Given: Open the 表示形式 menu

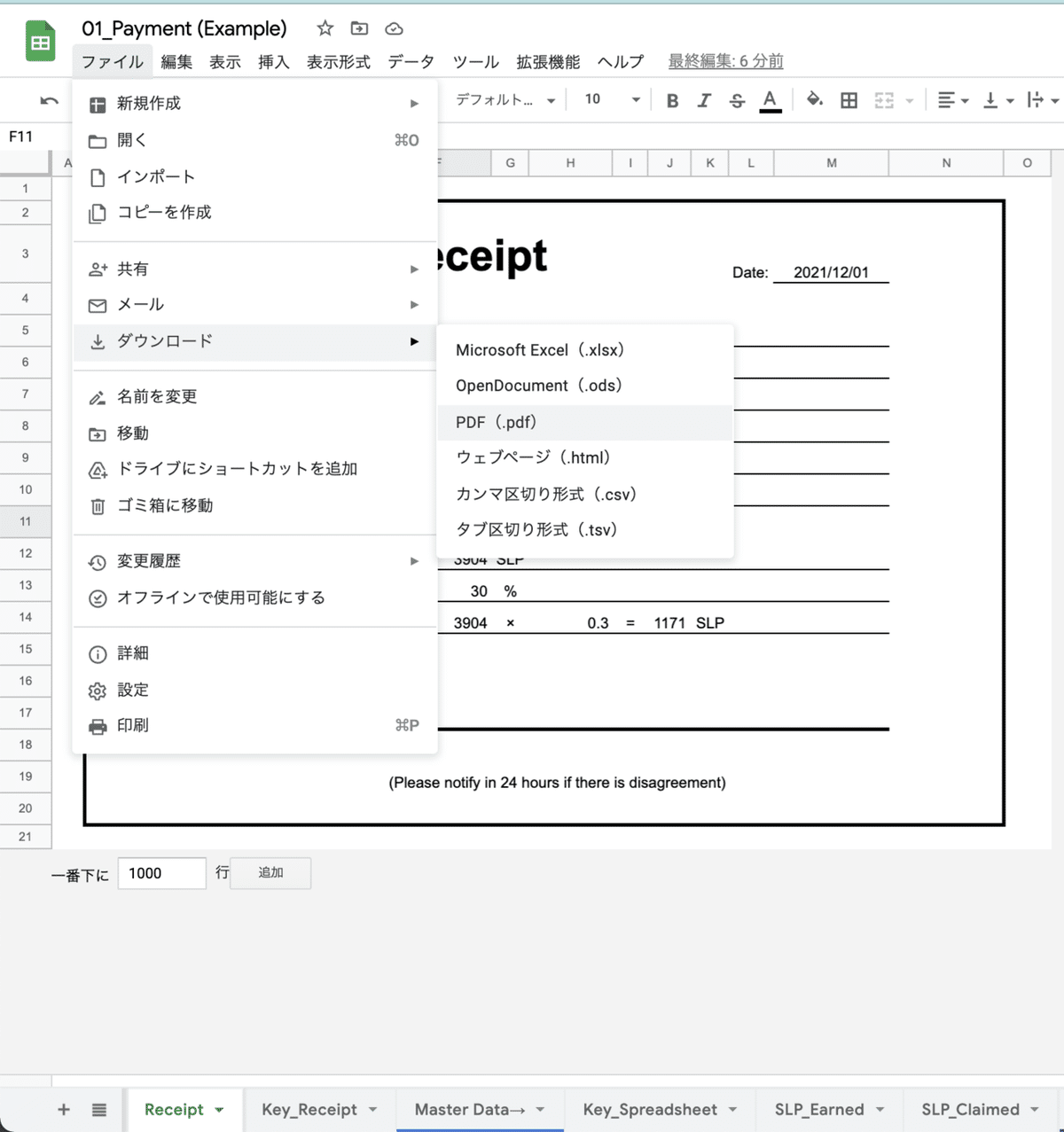Looking at the screenshot, I should pyautogui.click(x=339, y=61).
